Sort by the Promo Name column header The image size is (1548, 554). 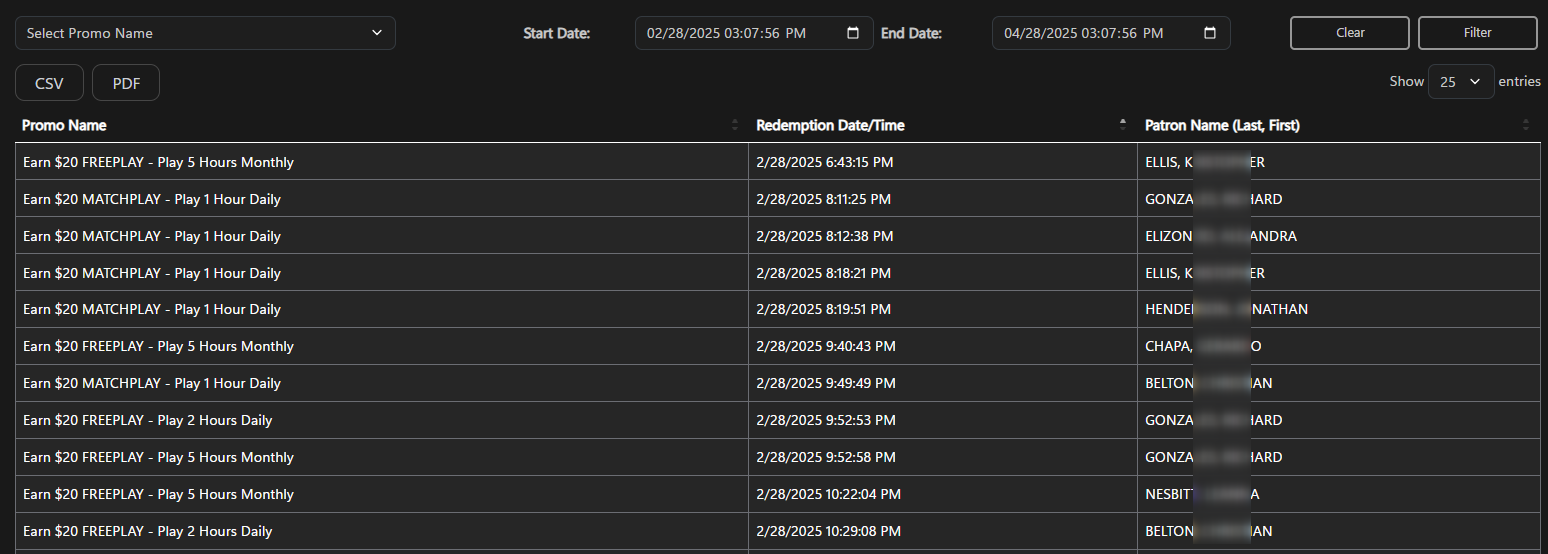[65, 125]
